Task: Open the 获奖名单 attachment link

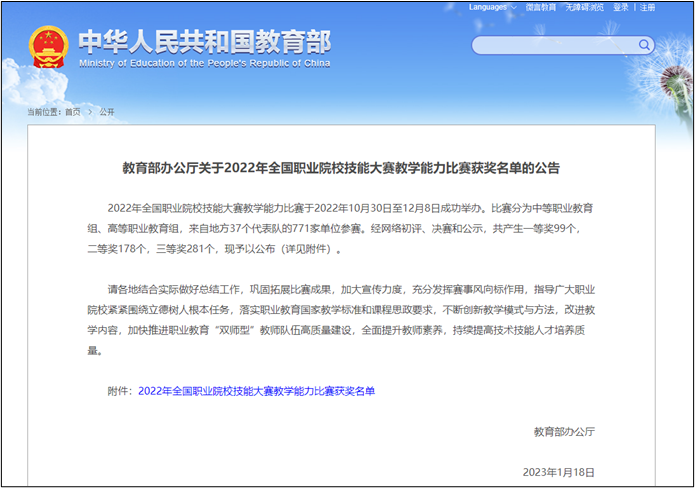Action: (x=256, y=391)
